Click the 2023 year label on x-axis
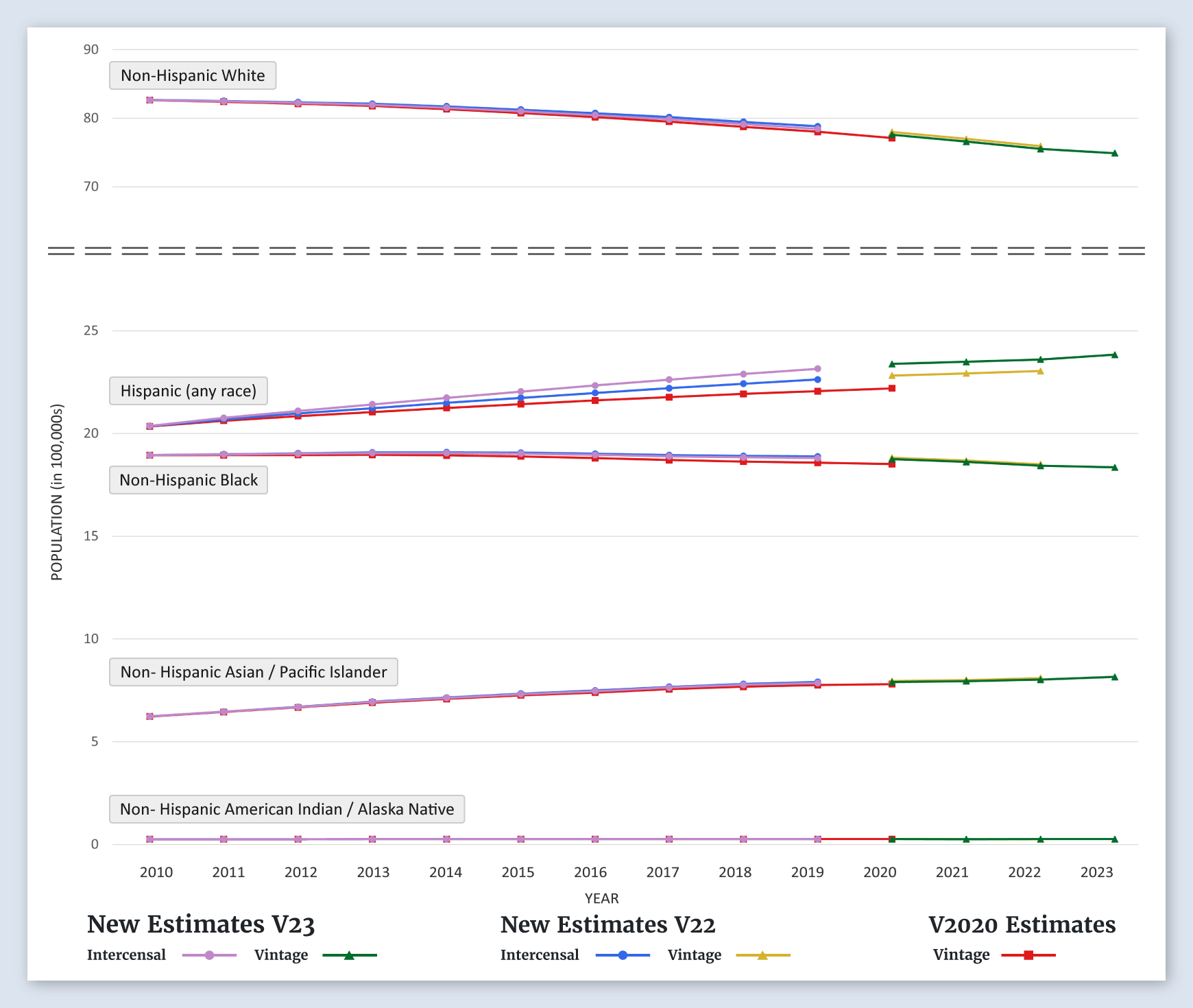1193x1008 pixels. 1096,872
